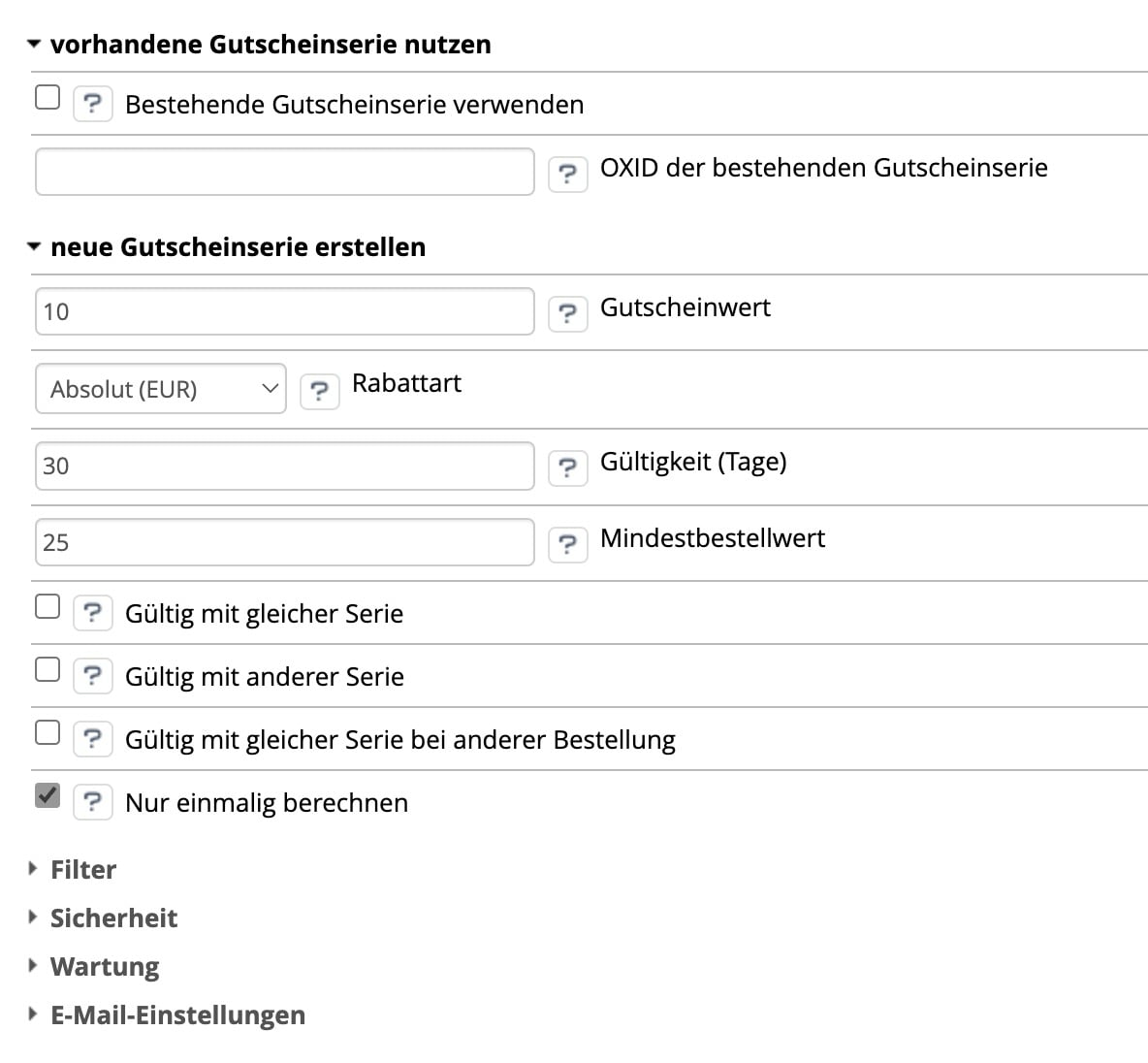The height and width of the screenshot is (1063, 1148).
Task: Open help for OXID der bestehenden Gutscheinserie
Action: (567, 174)
